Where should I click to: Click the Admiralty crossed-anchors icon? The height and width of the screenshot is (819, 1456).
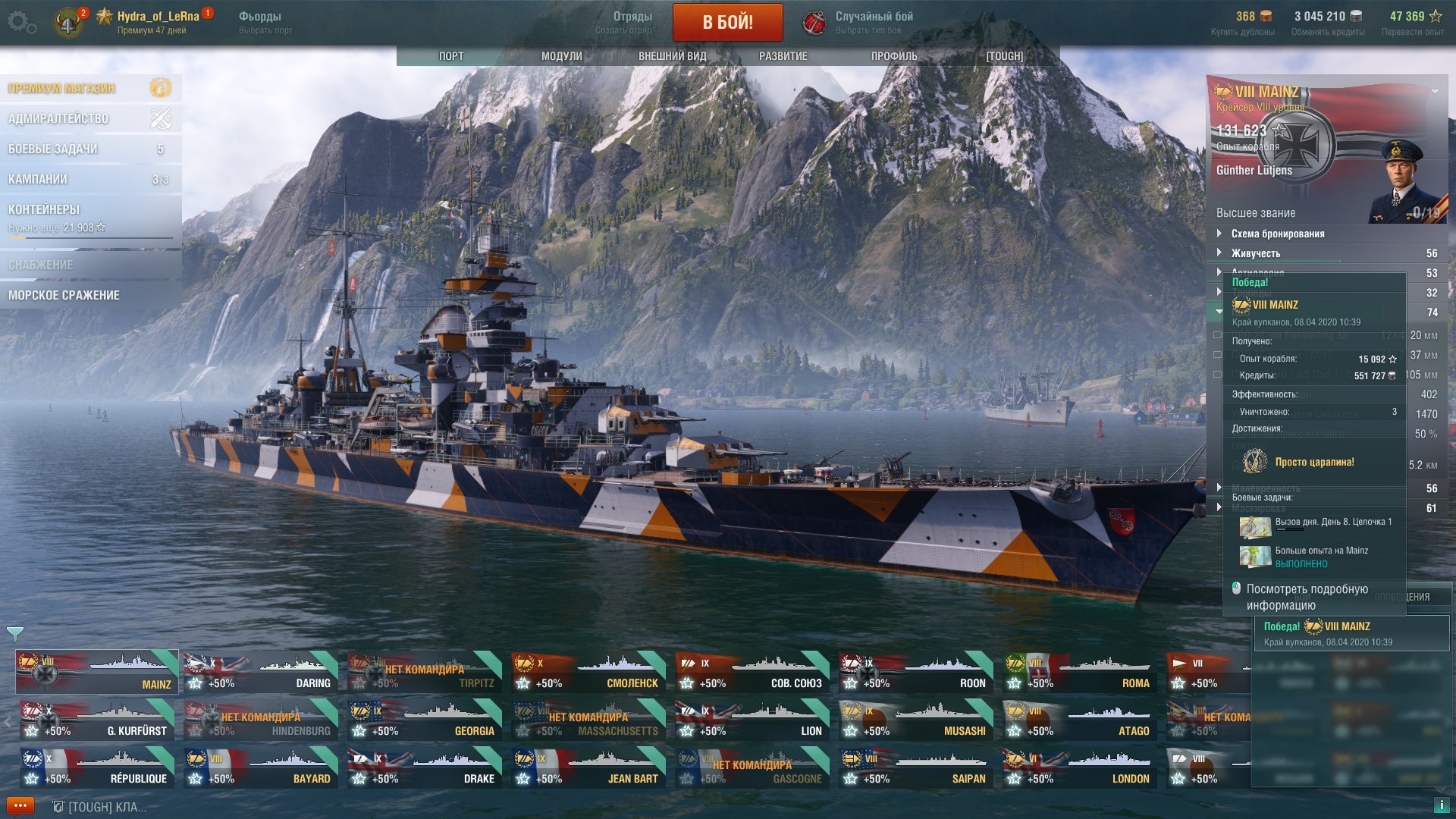pyautogui.click(x=161, y=118)
